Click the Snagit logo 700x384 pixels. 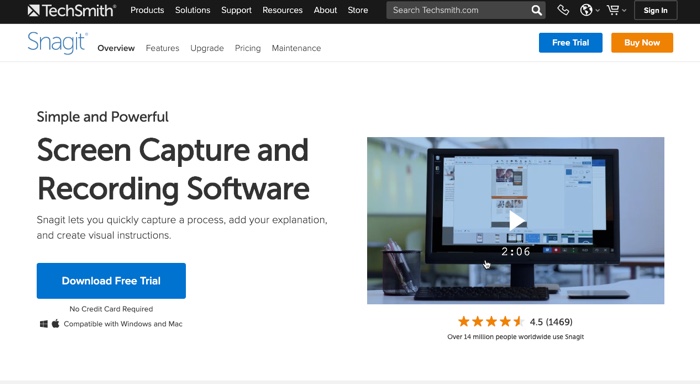click(57, 43)
